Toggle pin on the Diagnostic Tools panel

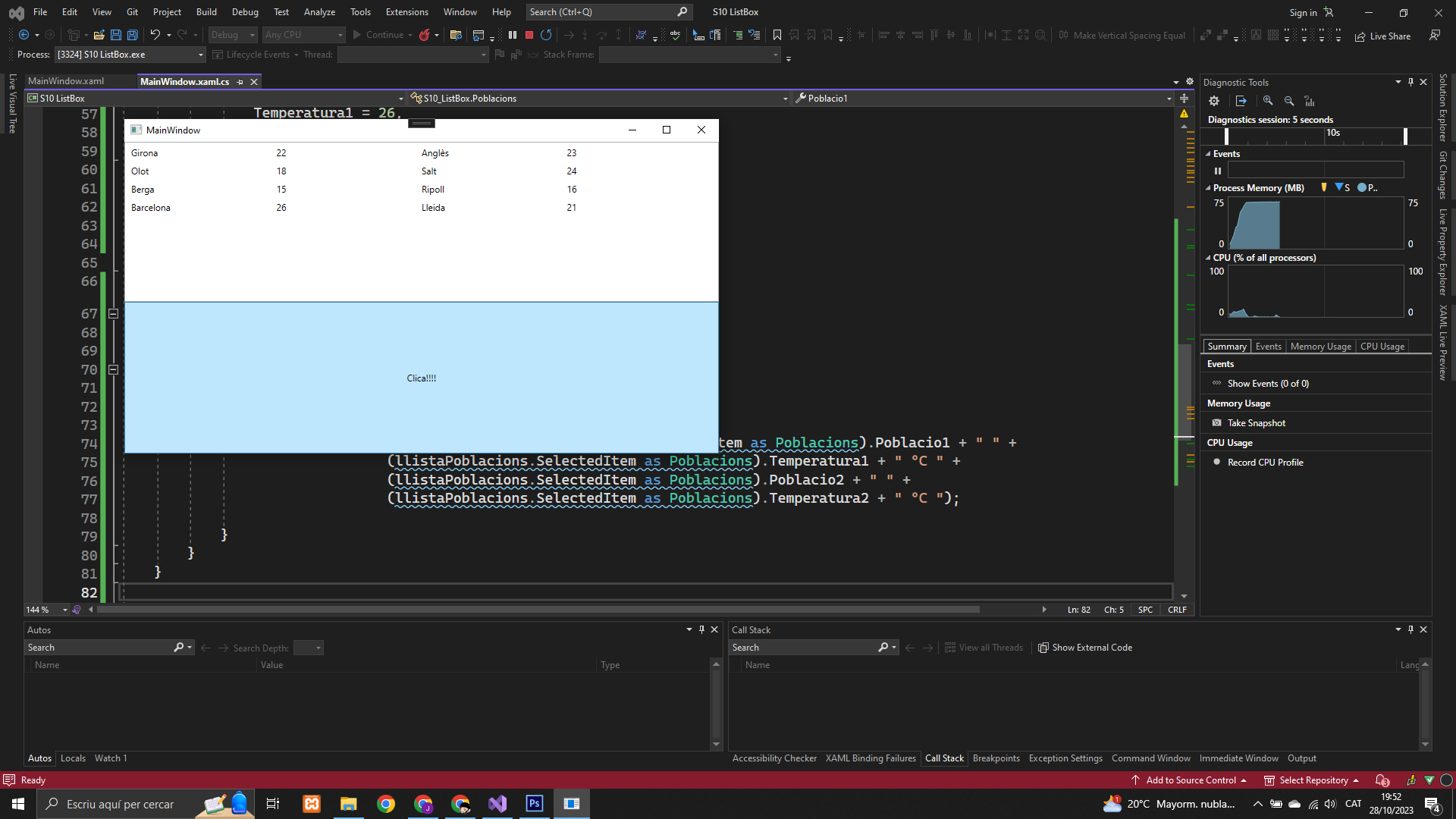pyautogui.click(x=1410, y=82)
